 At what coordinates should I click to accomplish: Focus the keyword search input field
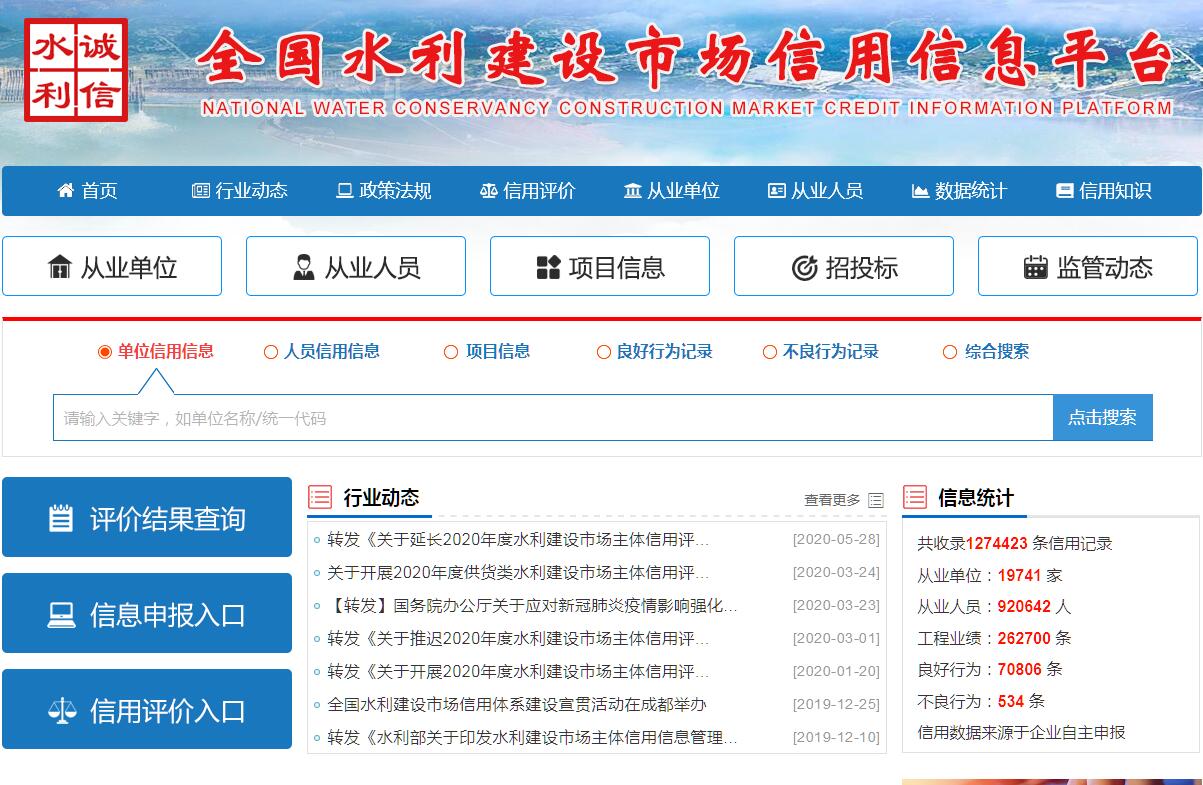point(552,418)
